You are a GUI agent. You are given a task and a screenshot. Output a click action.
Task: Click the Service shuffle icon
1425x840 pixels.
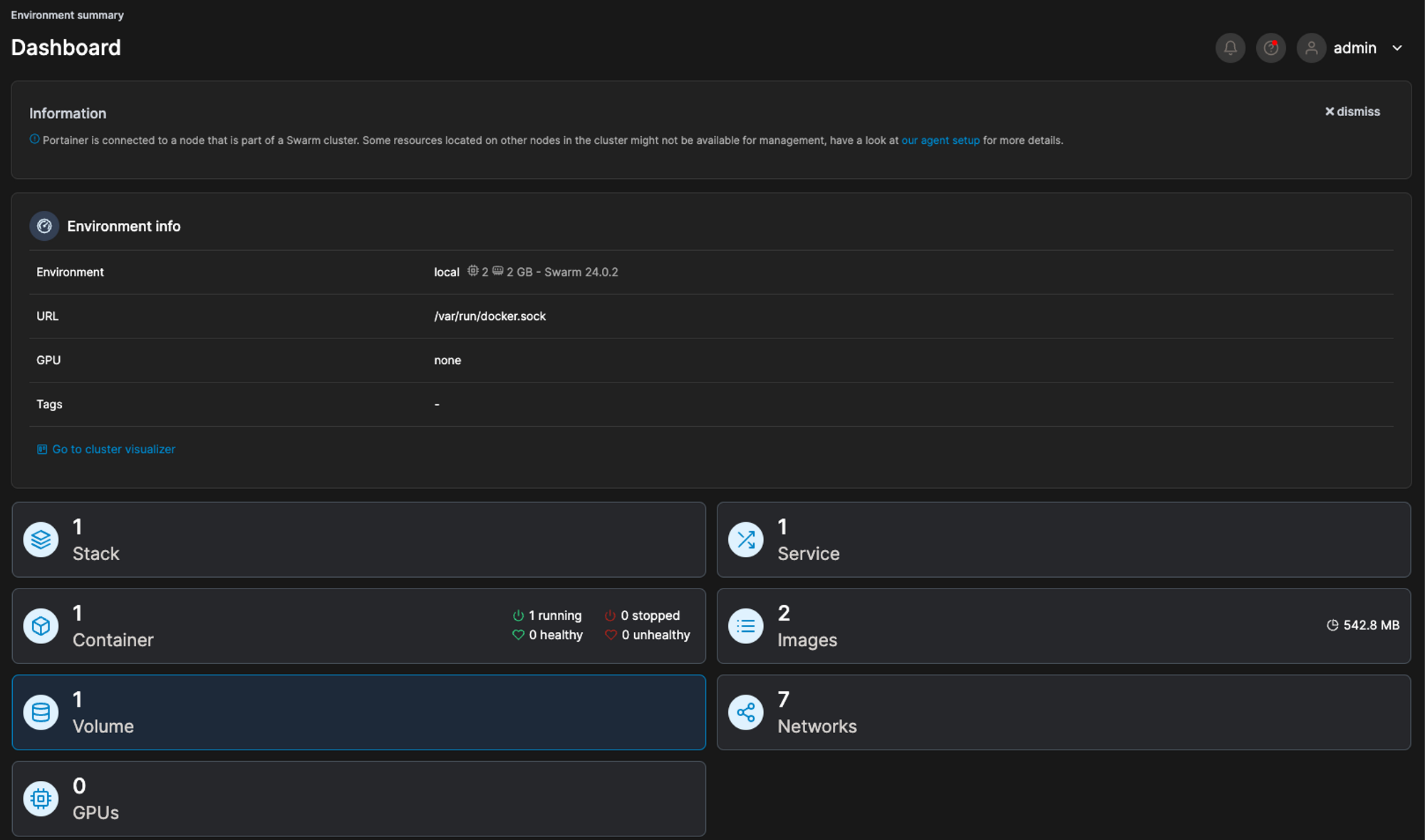[746, 539]
